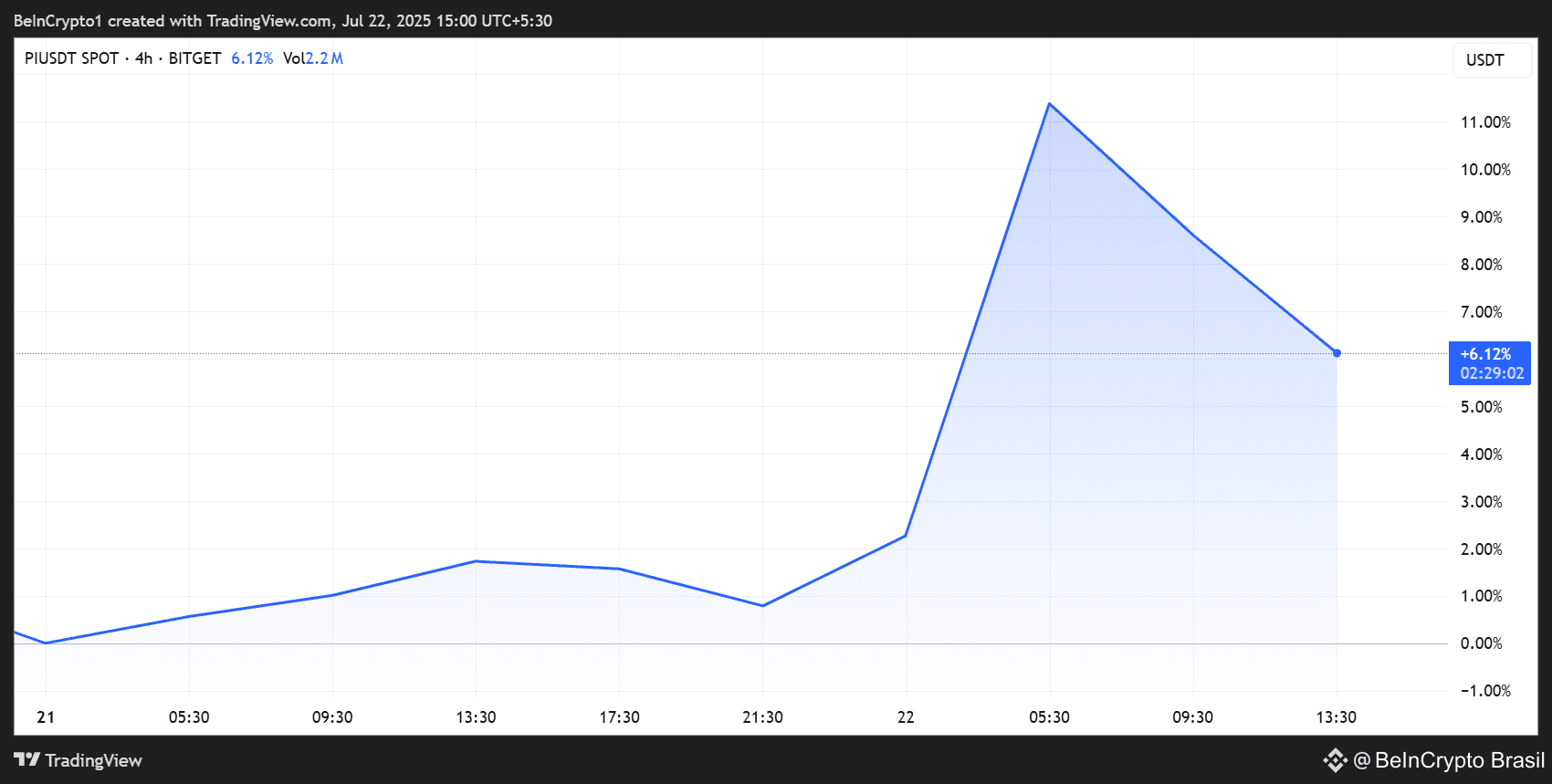1552x784 pixels.
Task: Click the +6.12% current price label
Action: pos(1490,363)
